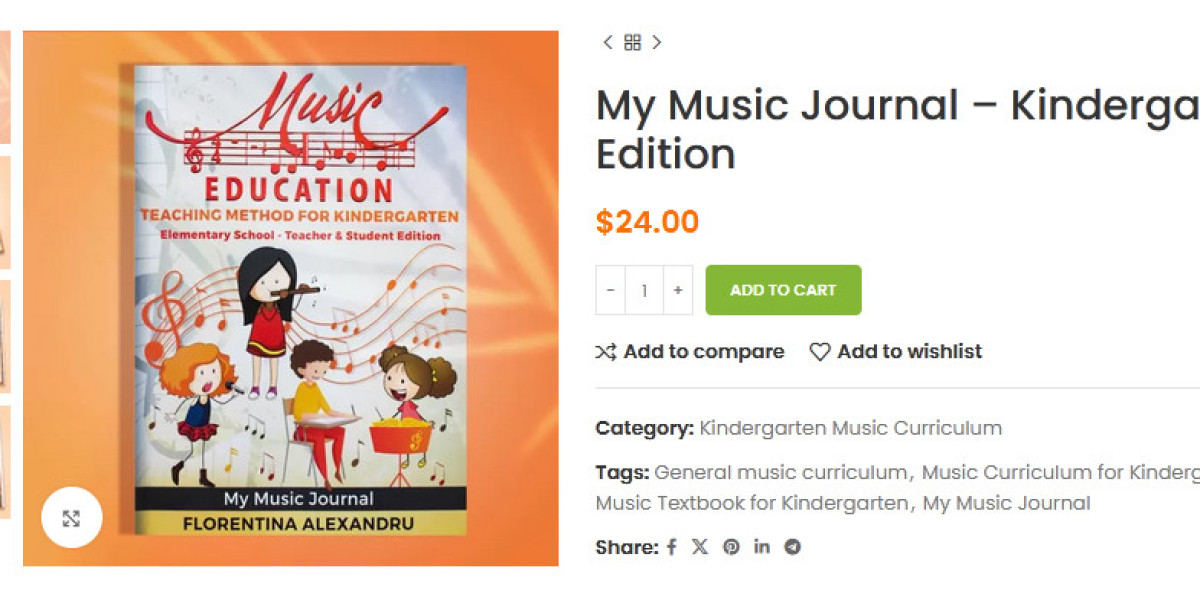Enlarge product image with fullscreen icon
This screenshot has height=600, width=1200.
click(71, 518)
